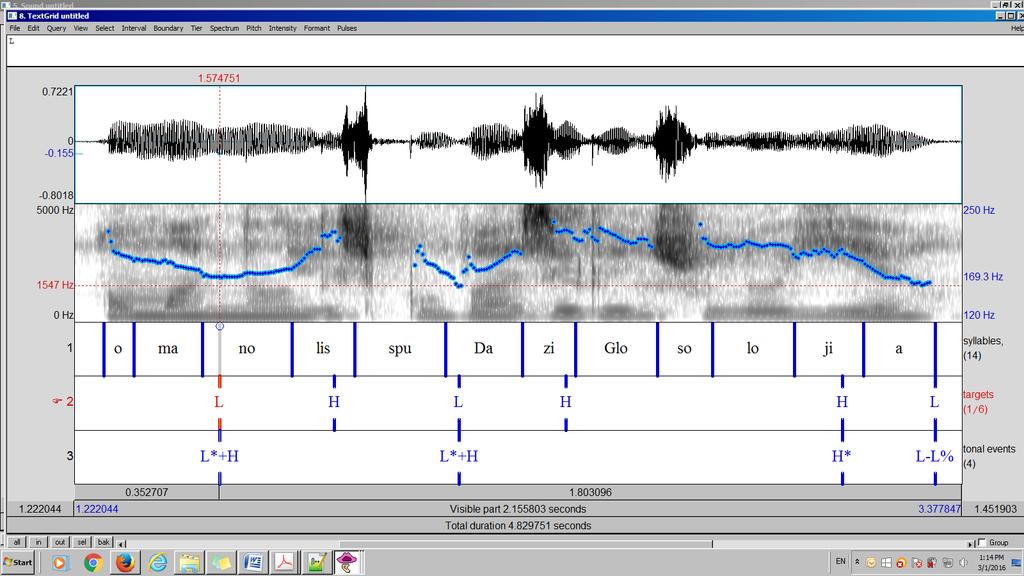1024x576 pixels.
Task: Open the Interval menu
Action: point(134,28)
